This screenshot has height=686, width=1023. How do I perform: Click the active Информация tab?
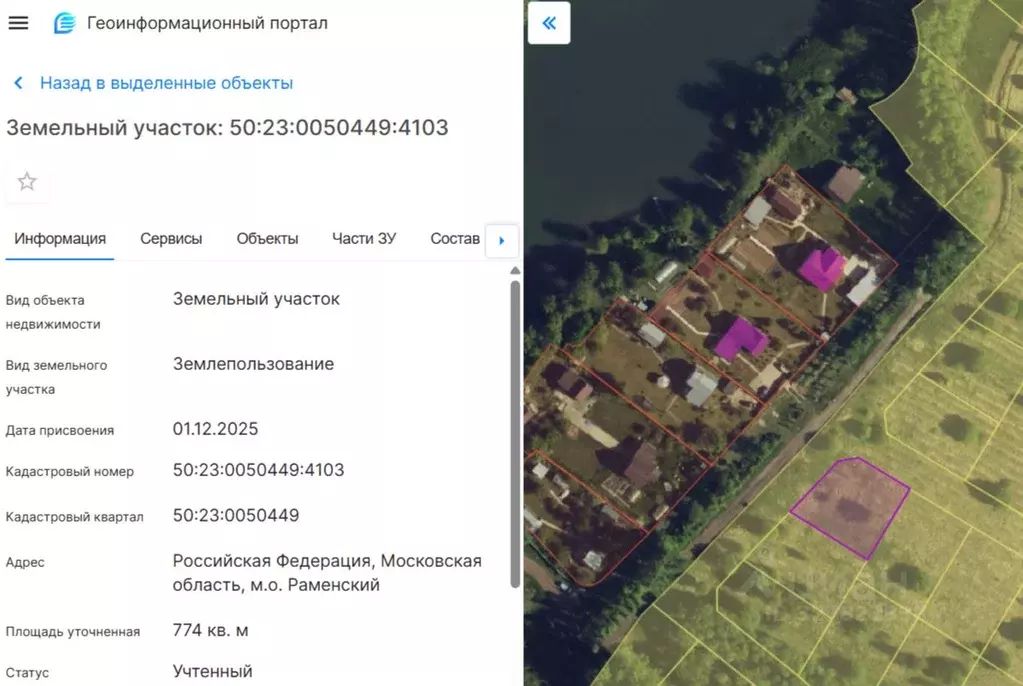pyautogui.click(x=59, y=239)
